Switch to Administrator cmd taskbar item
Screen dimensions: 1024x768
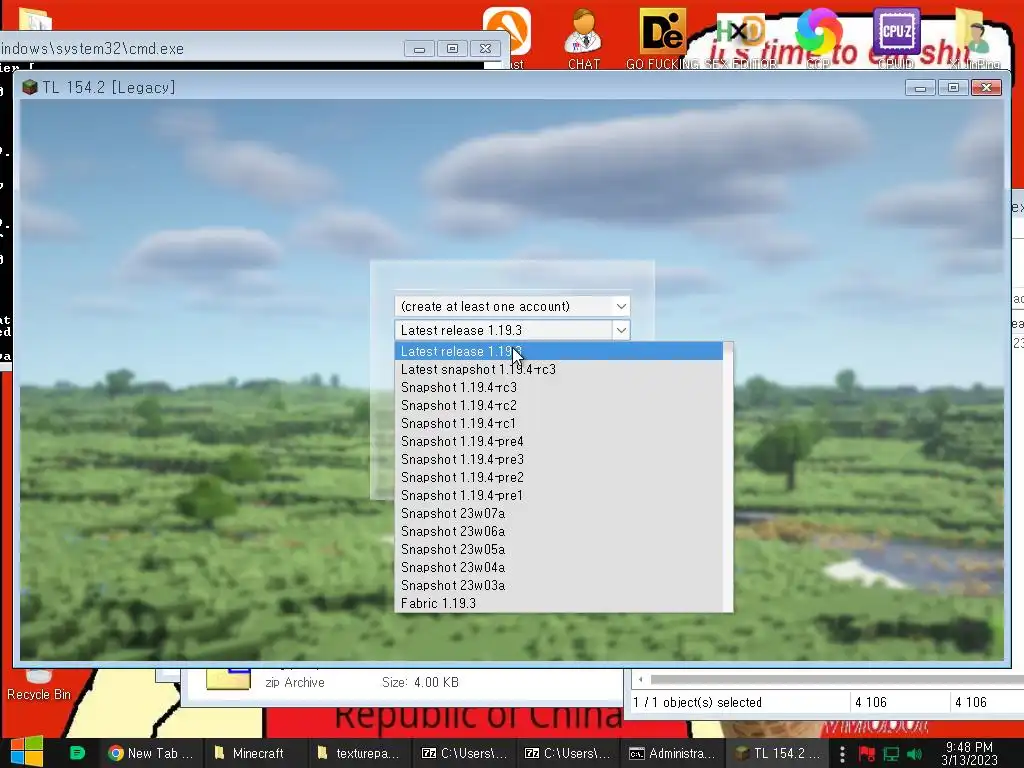[x=673, y=753]
